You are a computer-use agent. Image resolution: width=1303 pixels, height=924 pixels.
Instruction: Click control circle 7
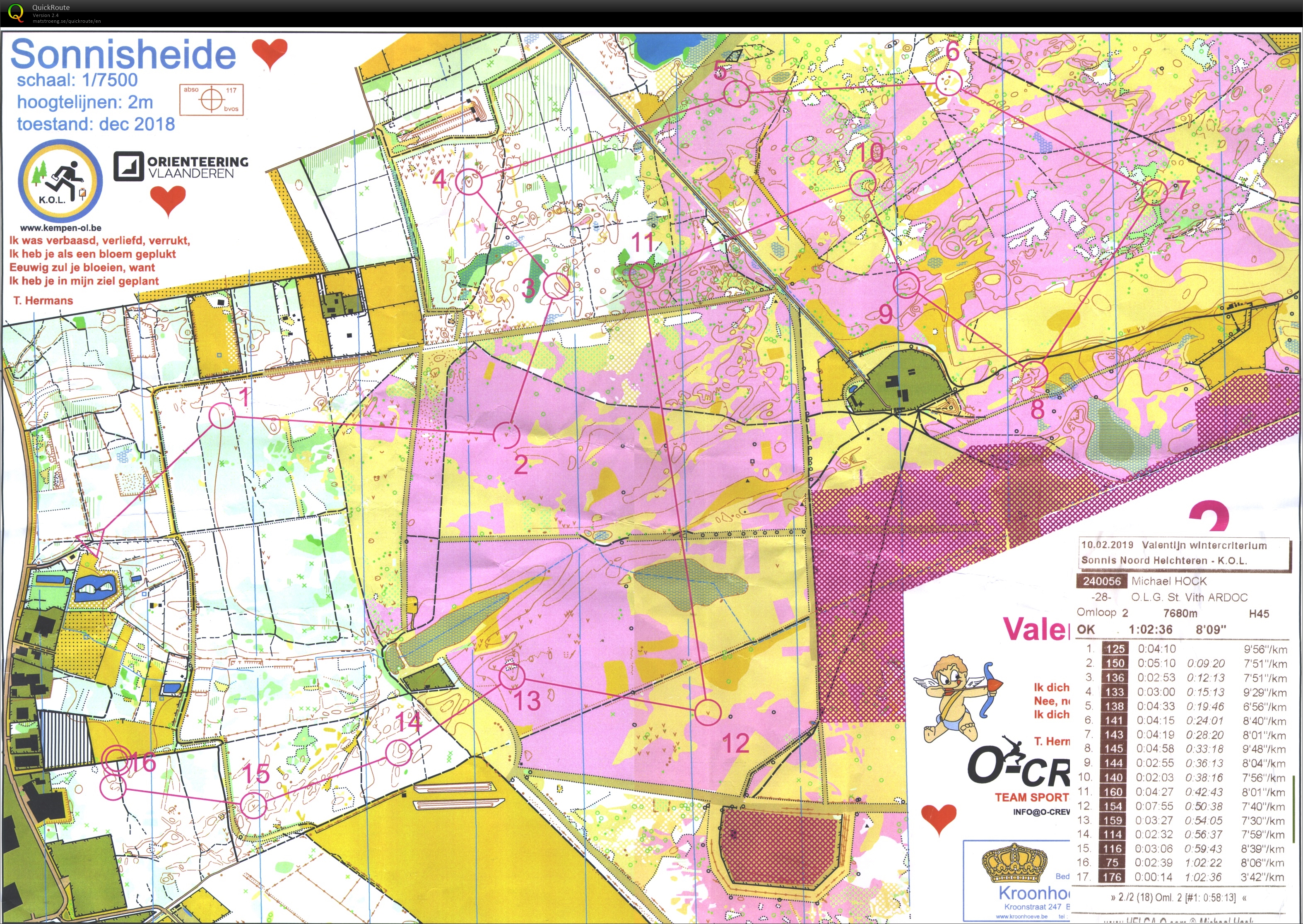click(1154, 192)
